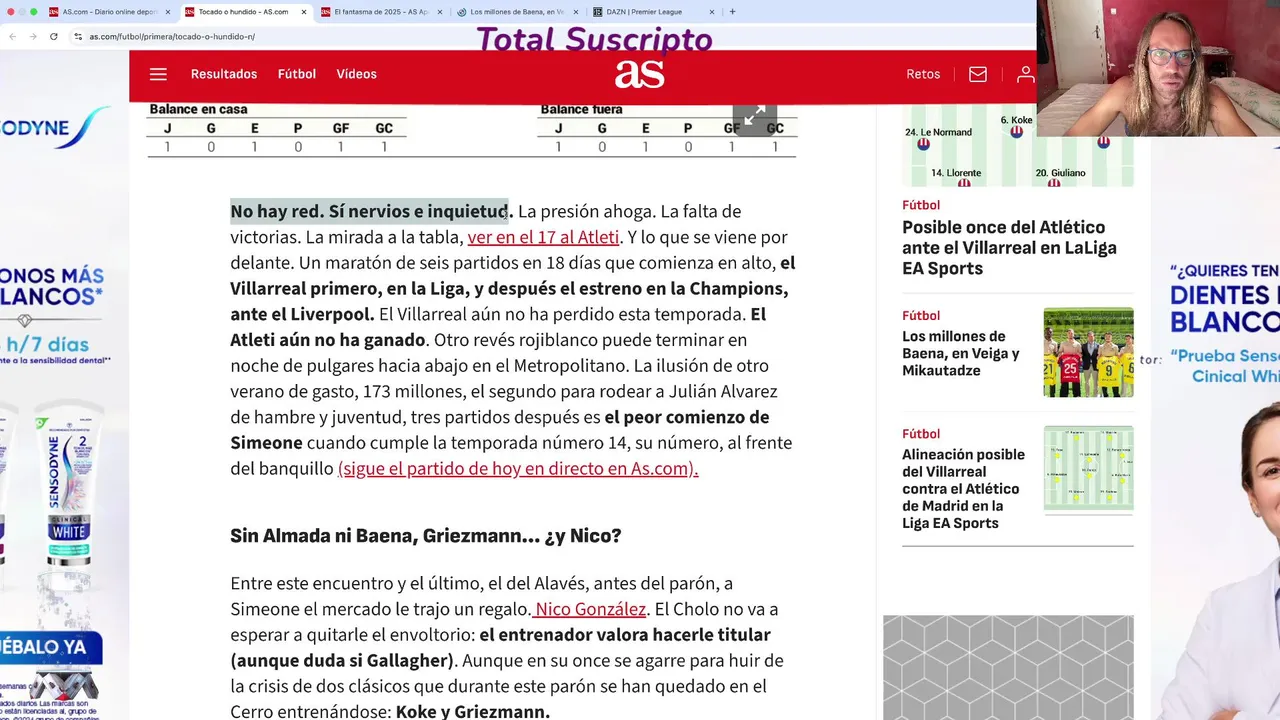Click the Sensodyne 'Pruébalo ya' ad button
Screen dimensions: 1280x720
point(50,648)
